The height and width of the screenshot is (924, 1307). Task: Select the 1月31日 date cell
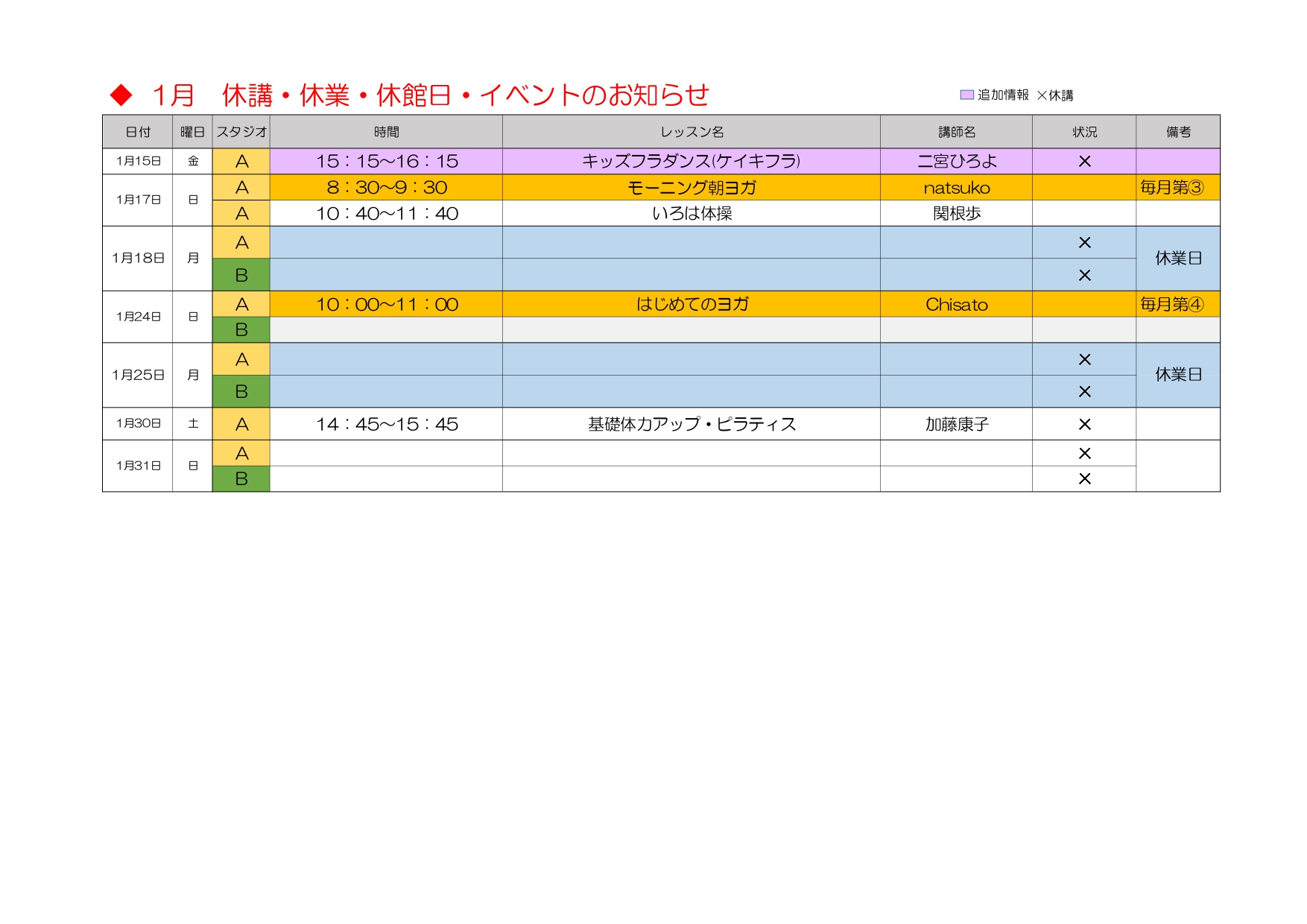tap(138, 466)
